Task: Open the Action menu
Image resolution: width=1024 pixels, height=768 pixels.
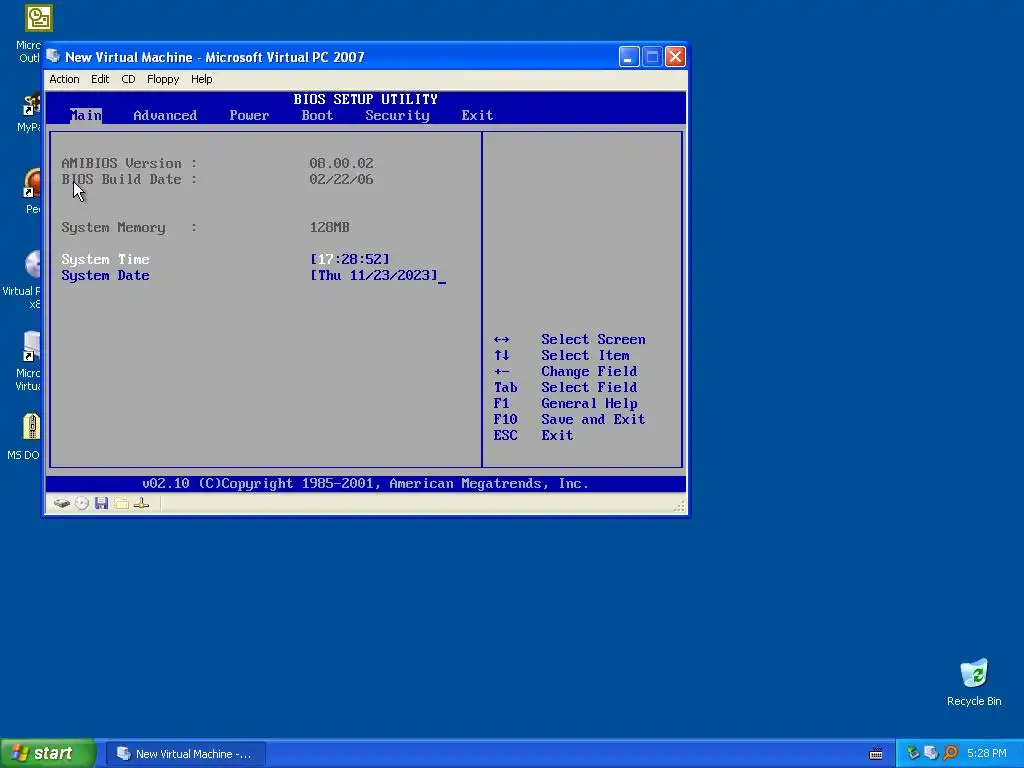Action: click(x=64, y=79)
